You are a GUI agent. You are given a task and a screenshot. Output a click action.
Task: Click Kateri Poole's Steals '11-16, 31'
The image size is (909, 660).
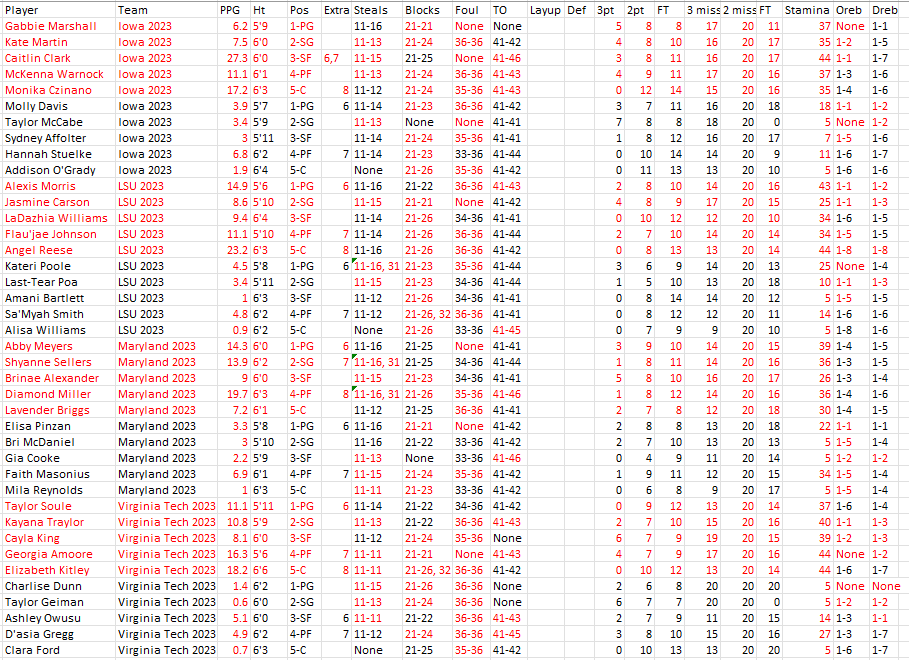(x=377, y=266)
